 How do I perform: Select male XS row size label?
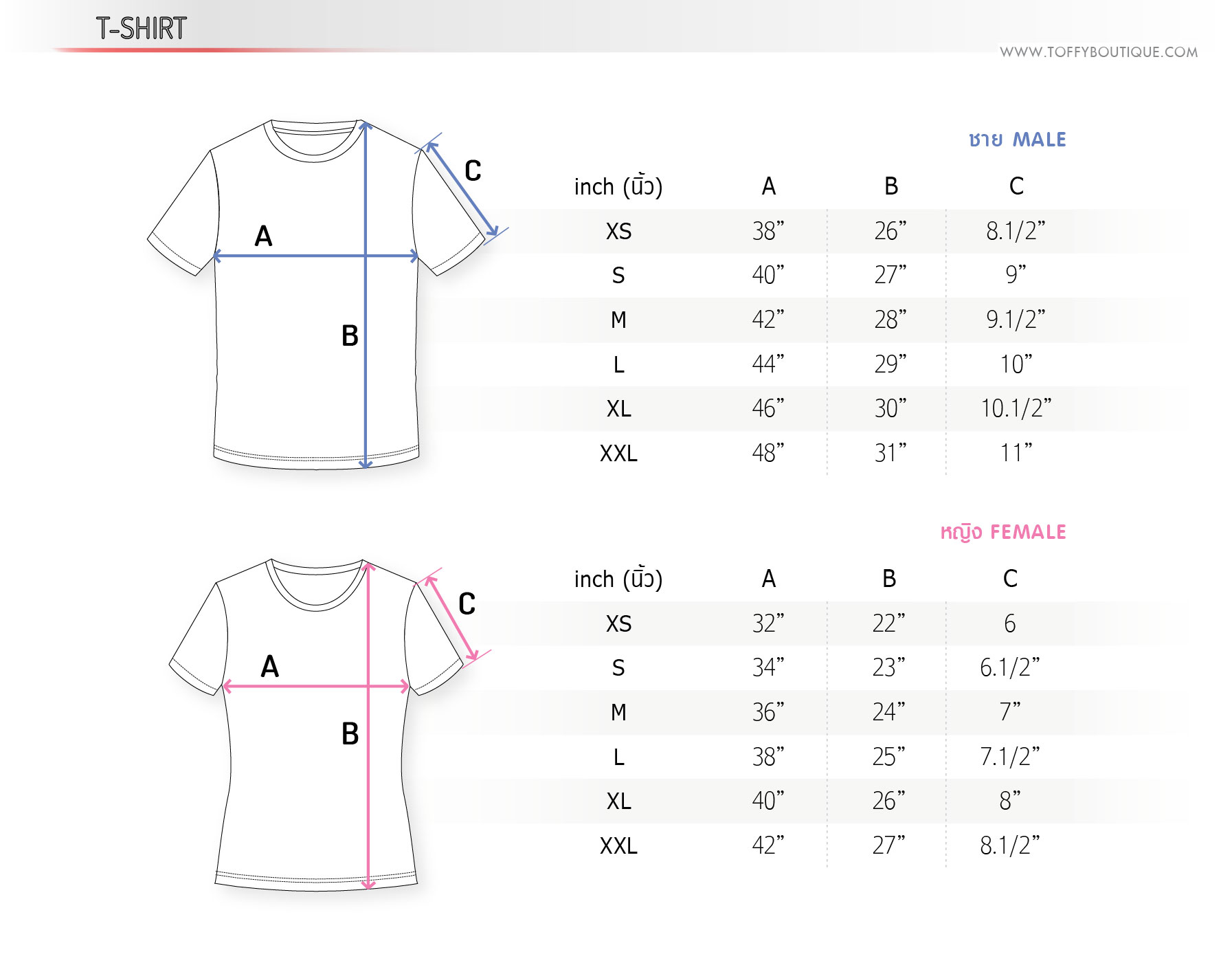(x=618, y=231)
